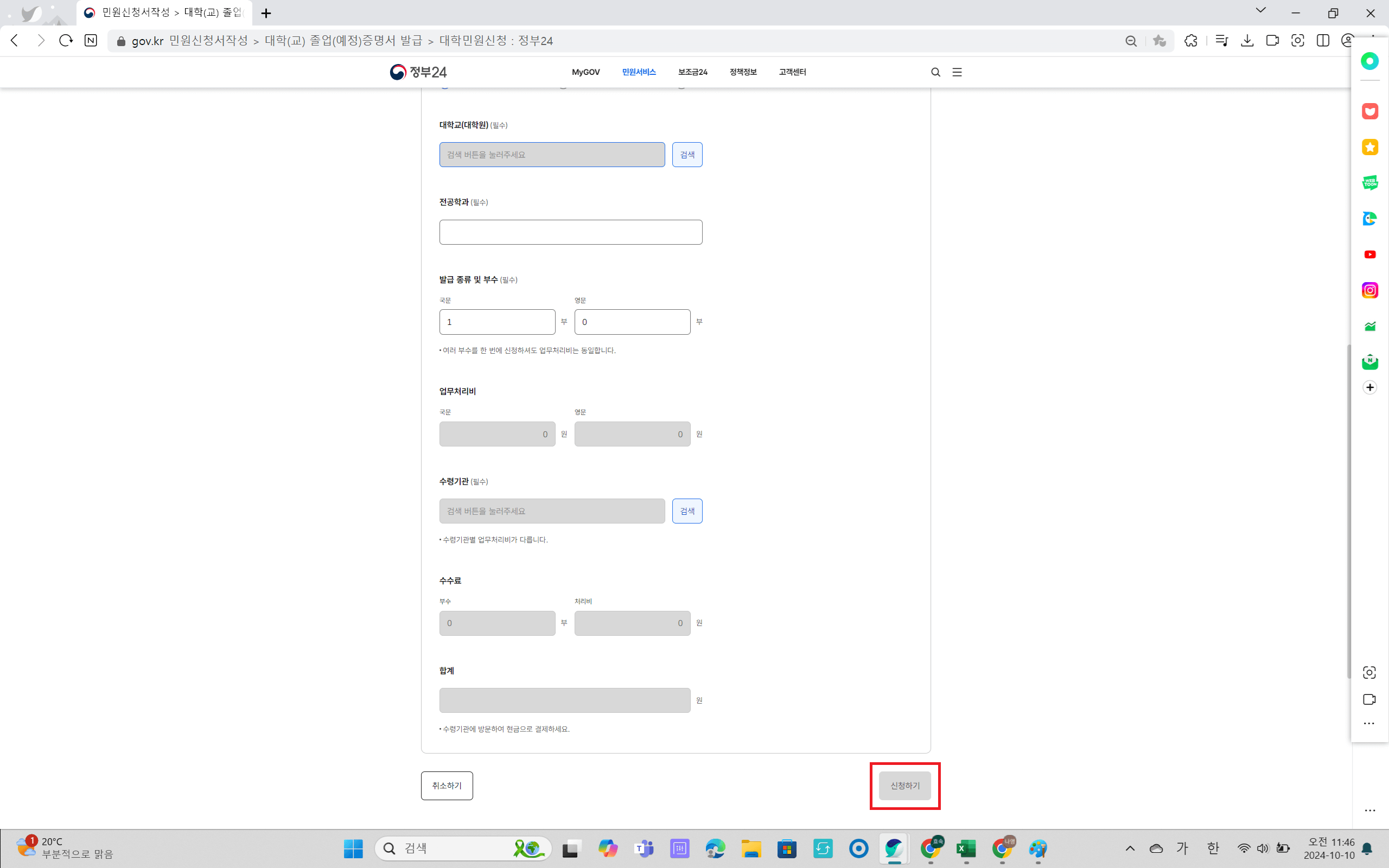Image resolution: width=1389 pixels, height=868 pixels.
Task: Open YouTube from the browser sidebar
Action: (1370, 254)
